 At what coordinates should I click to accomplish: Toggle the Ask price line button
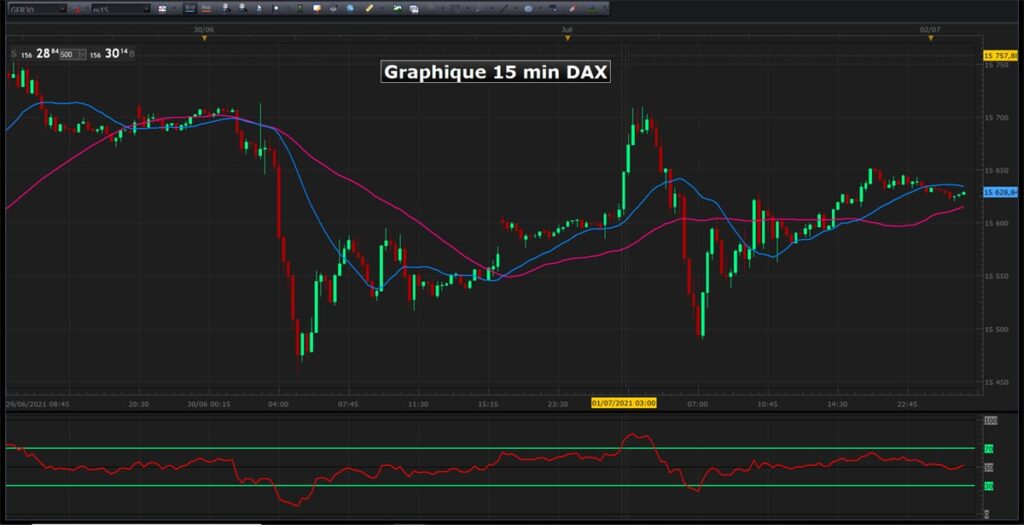tap(206, 8)
